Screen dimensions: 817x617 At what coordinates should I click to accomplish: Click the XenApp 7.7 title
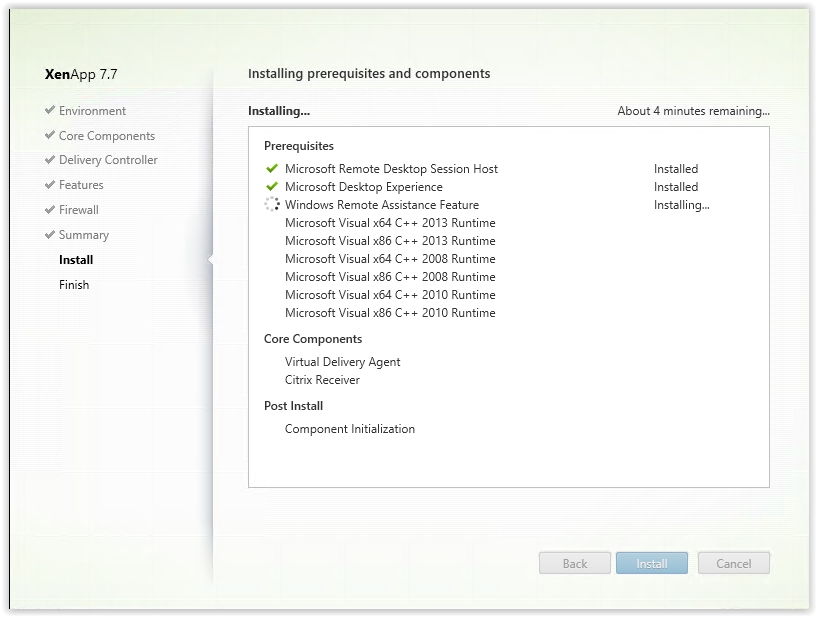(81, 75)
